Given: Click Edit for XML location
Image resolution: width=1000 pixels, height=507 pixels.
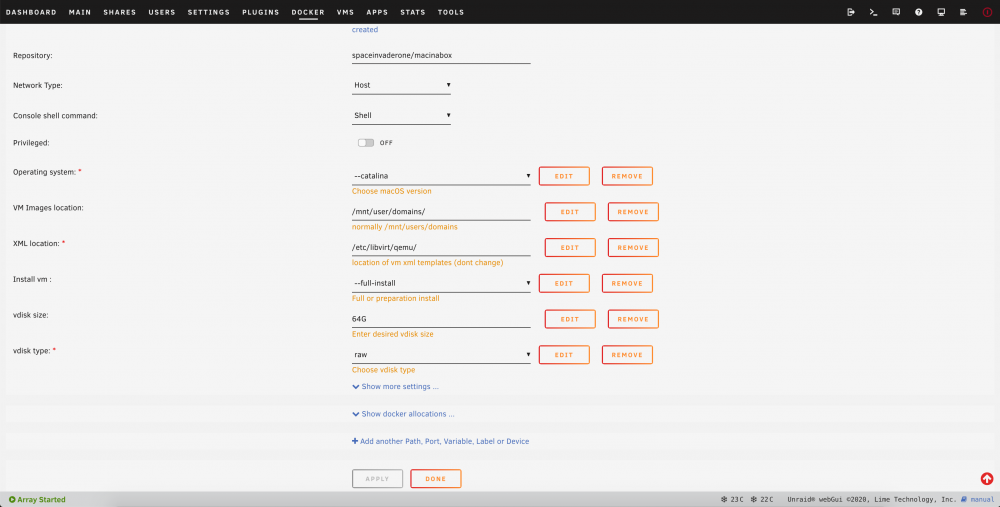Looking at the screenshot, I should 570,247.
